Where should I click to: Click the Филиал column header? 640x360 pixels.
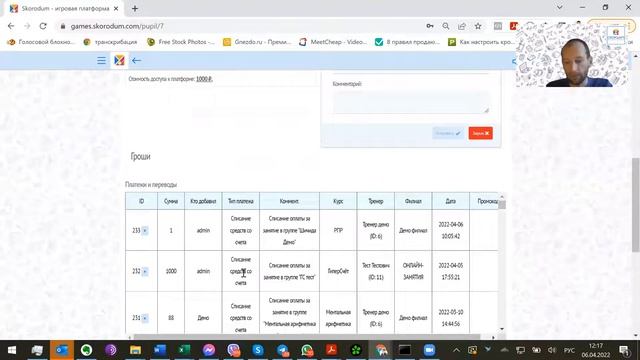(413, 201)
